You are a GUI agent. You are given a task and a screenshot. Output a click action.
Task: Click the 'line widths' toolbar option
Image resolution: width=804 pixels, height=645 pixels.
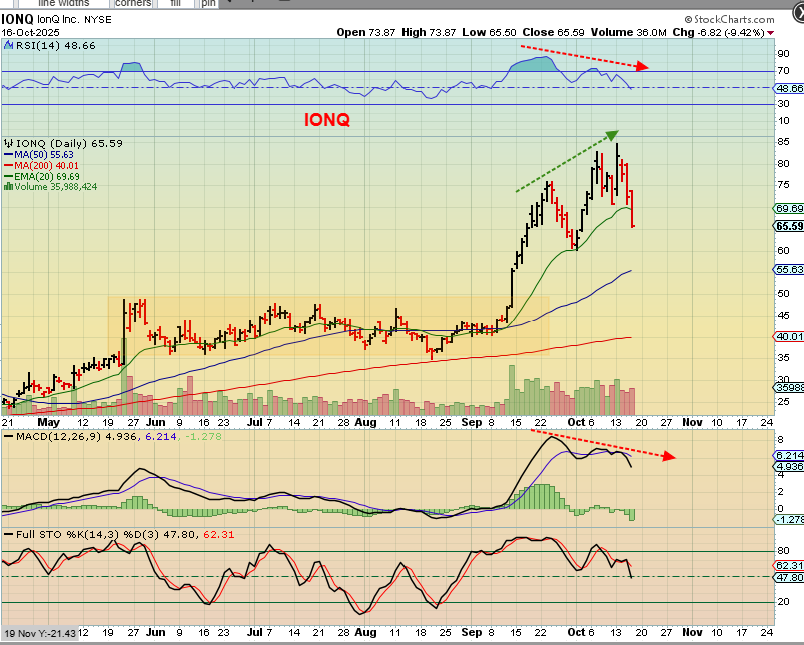point(63,3)
